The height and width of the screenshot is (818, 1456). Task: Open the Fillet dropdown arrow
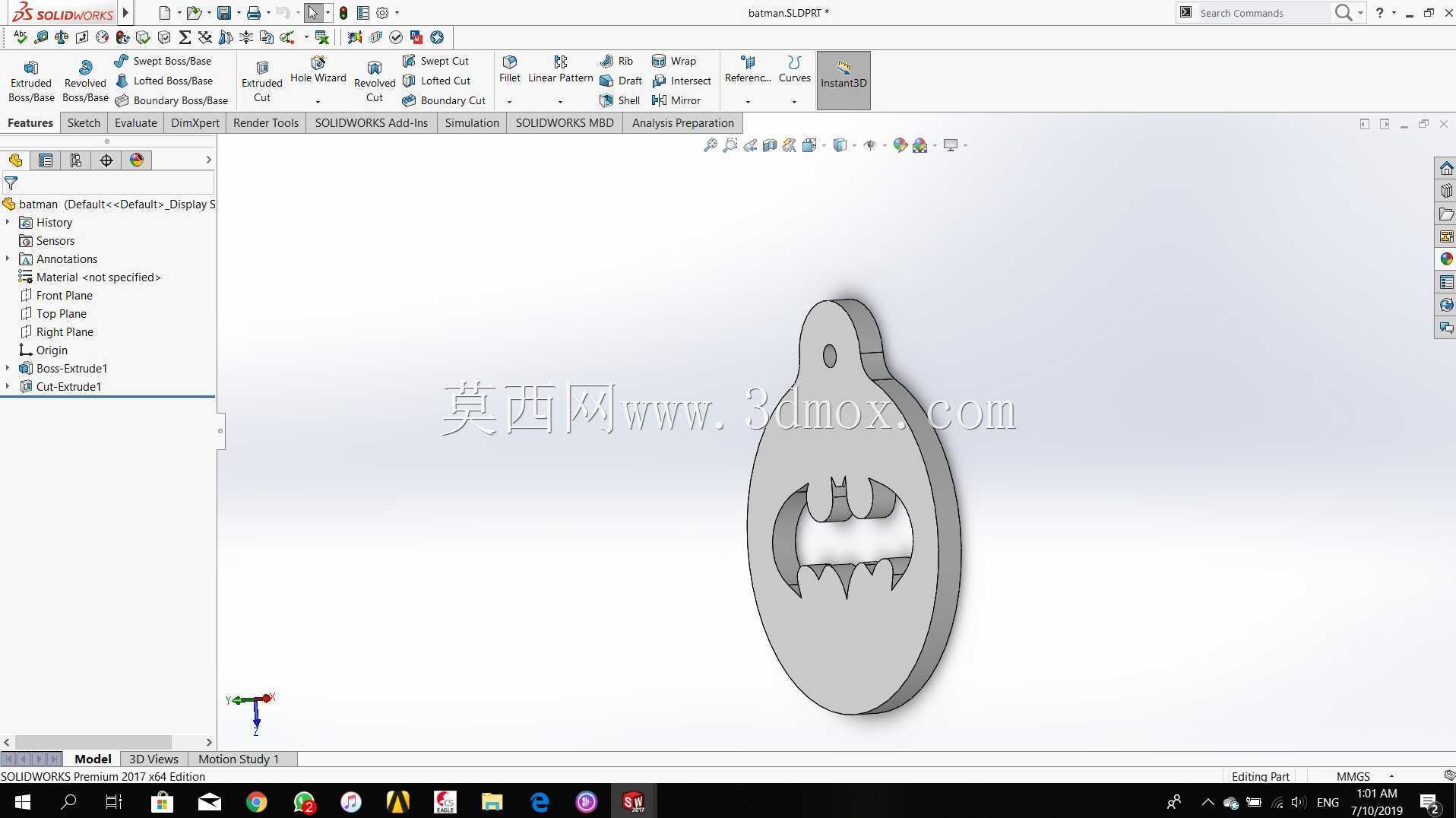pyautogui.click(x=510, y=101)
